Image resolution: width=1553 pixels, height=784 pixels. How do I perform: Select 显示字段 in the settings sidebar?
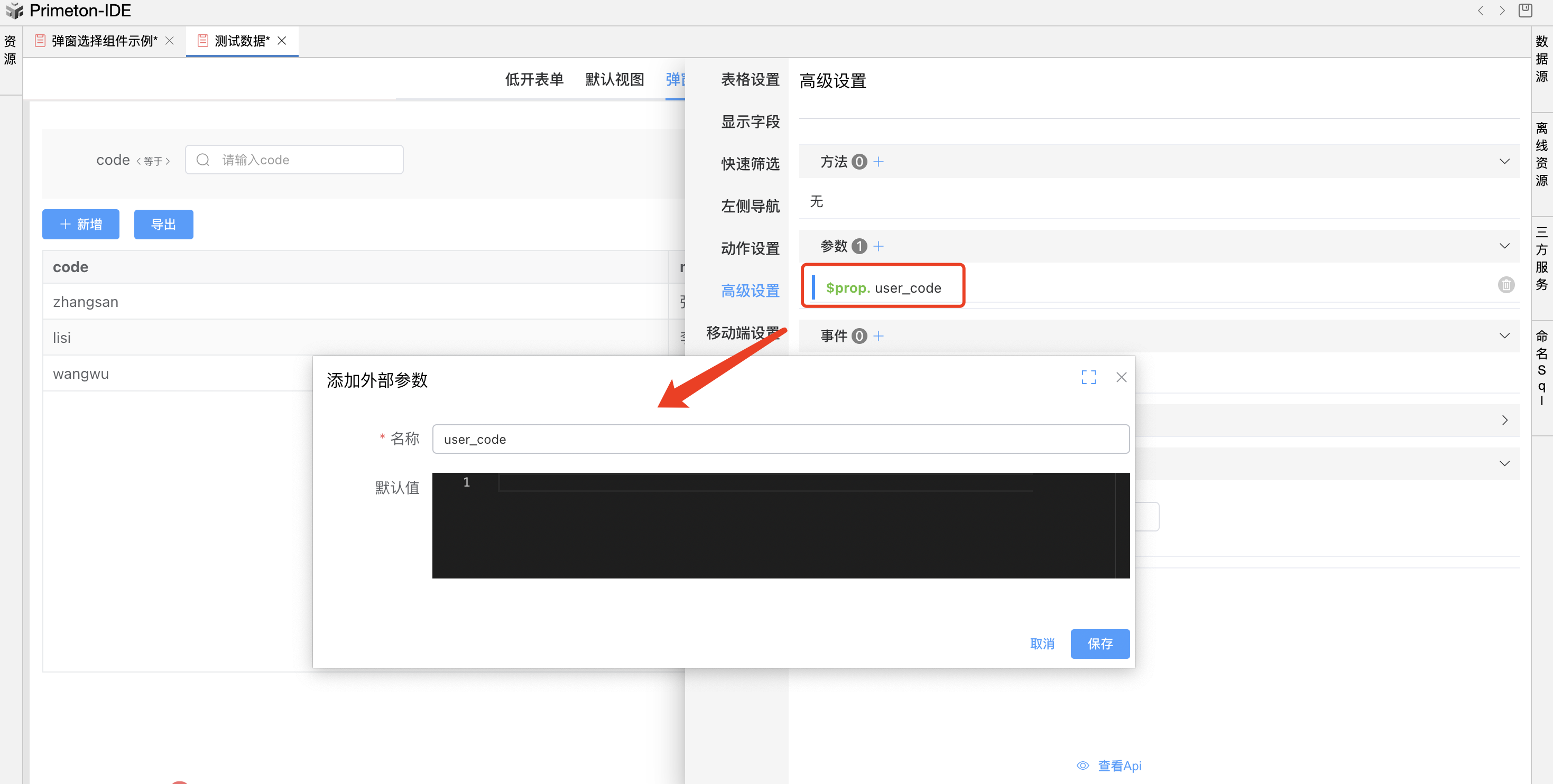pyautogui.click(x=750, y=122)
